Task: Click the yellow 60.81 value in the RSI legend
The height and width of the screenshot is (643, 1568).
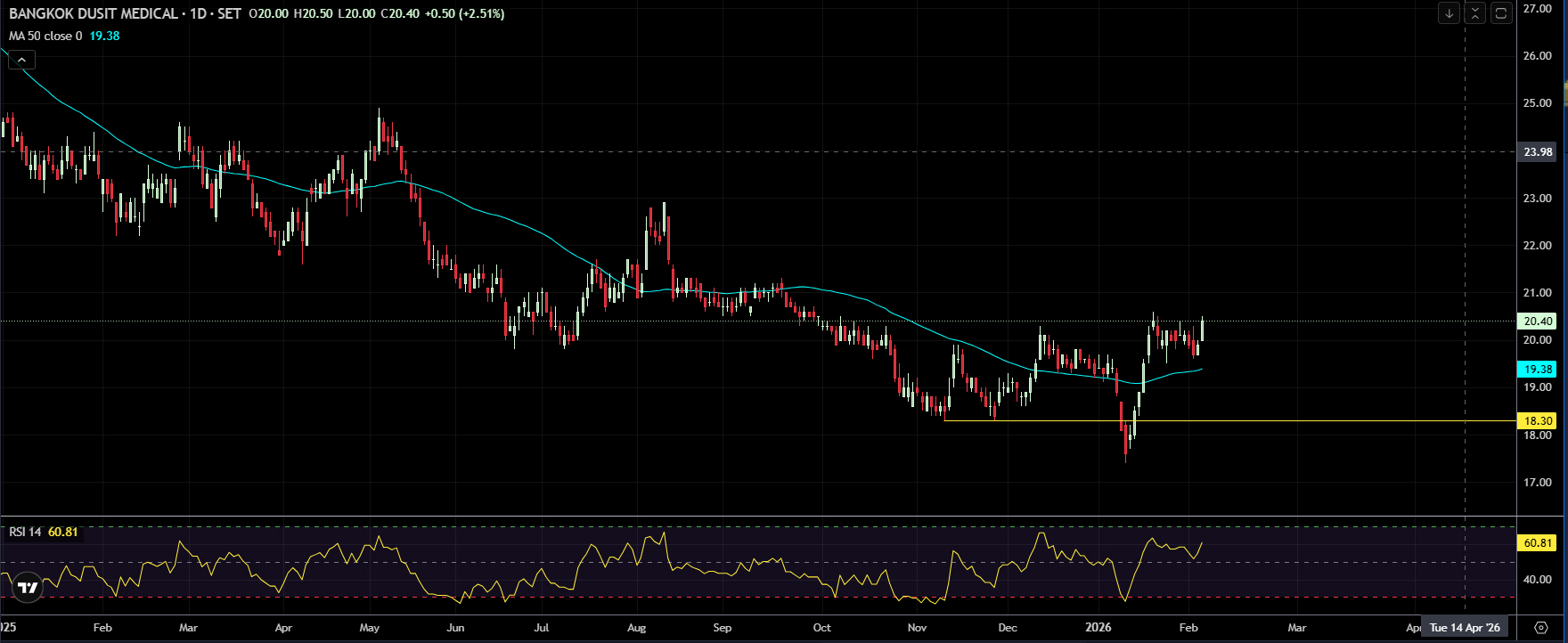Action: (63, 533)
